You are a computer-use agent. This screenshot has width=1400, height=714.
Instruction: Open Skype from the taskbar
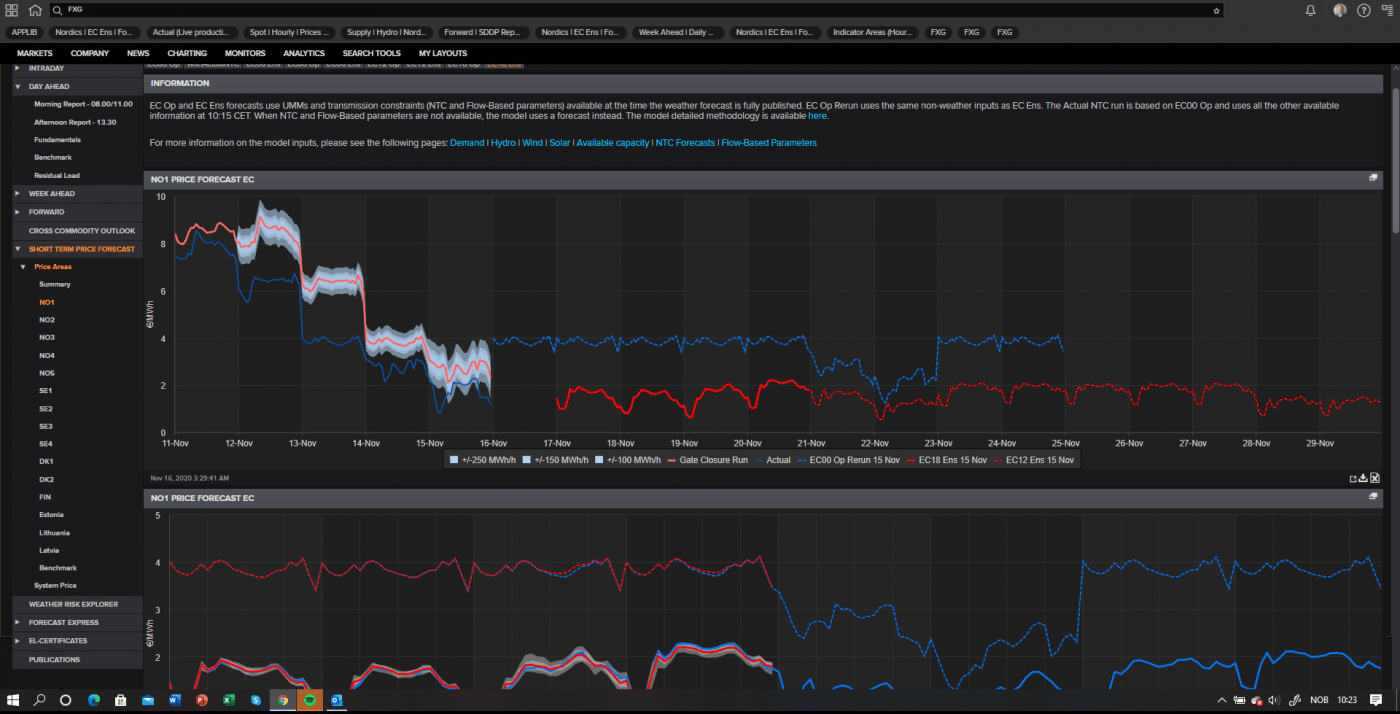[256, 700]
